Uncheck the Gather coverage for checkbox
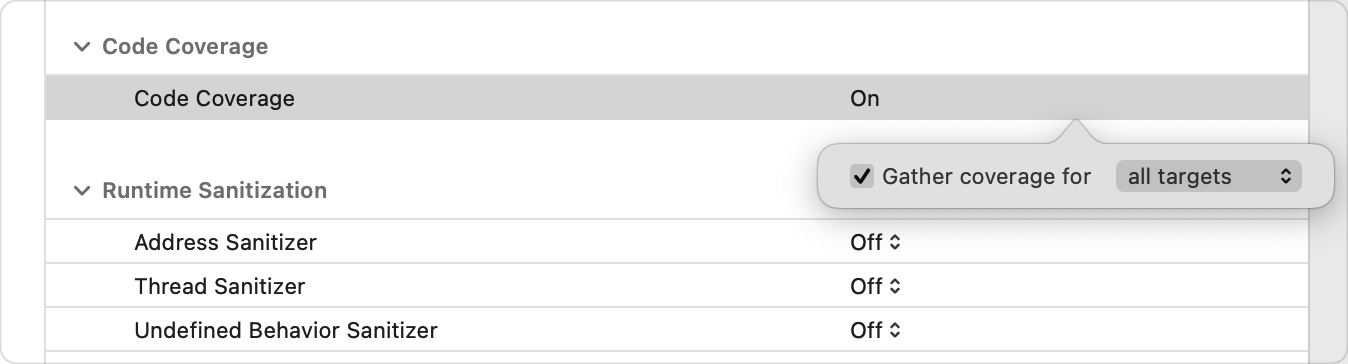Viewport: 1348px width, 364px height. coord(862,177)
